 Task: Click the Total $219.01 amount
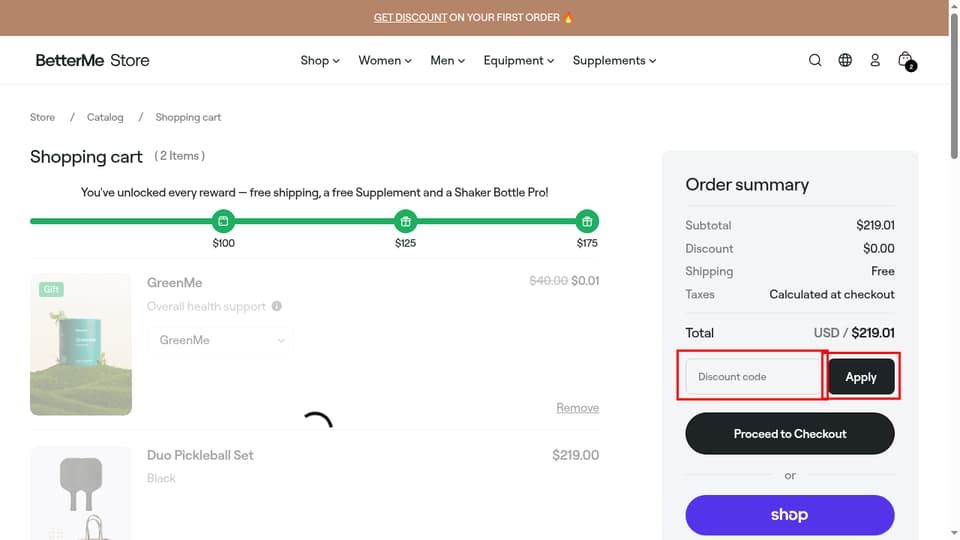pos(873,333)
